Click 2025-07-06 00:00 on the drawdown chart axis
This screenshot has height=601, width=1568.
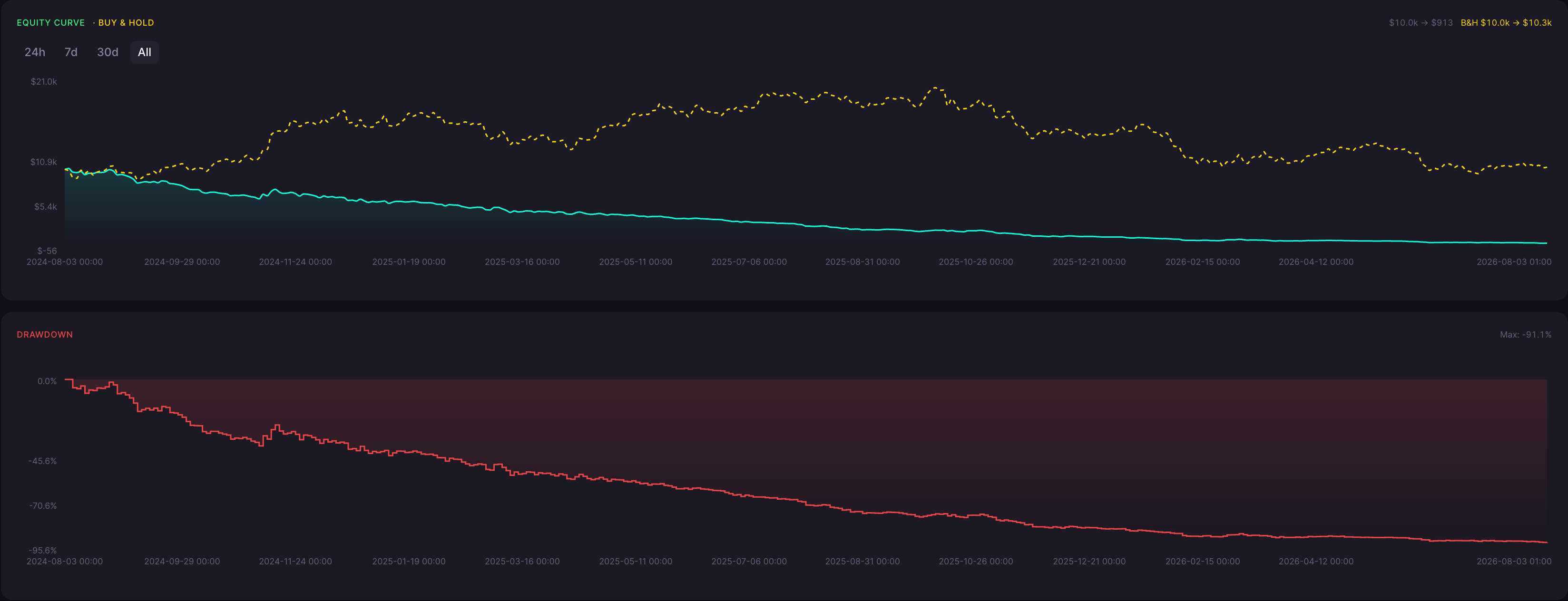click(749, 562)
